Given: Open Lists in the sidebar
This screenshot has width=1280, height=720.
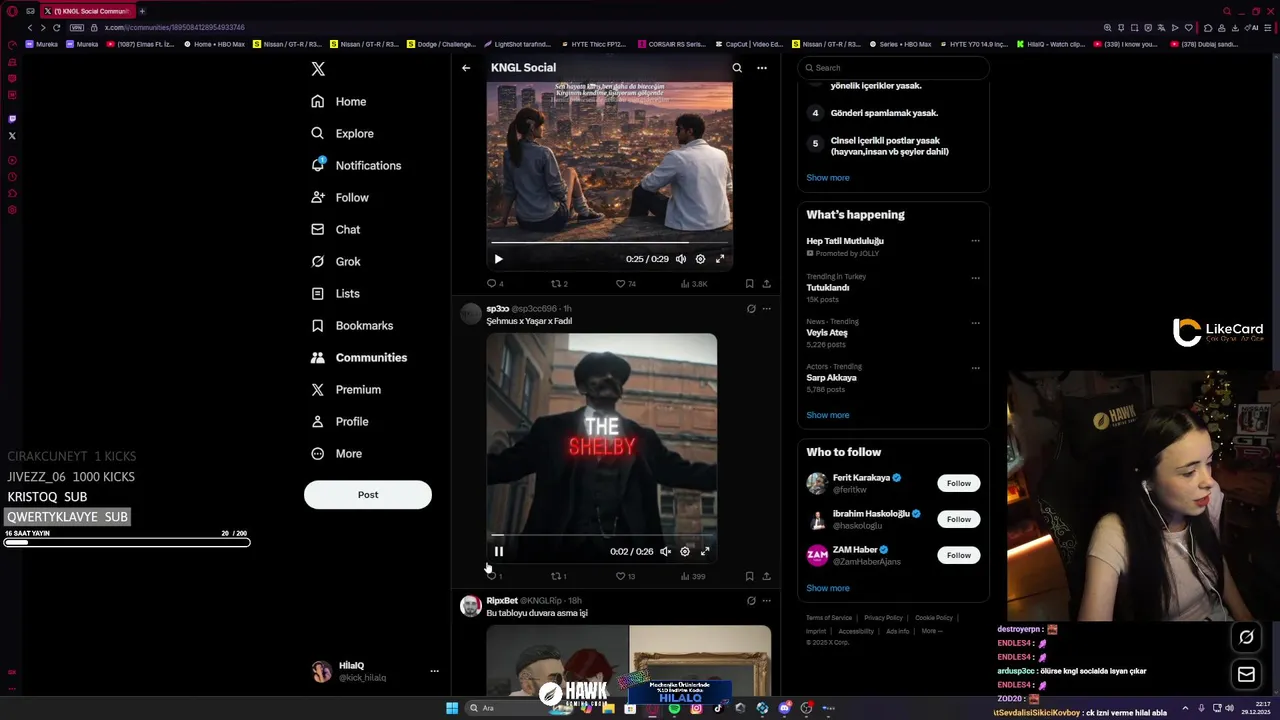Looking at the screenshot, I should tap(335, 293).
